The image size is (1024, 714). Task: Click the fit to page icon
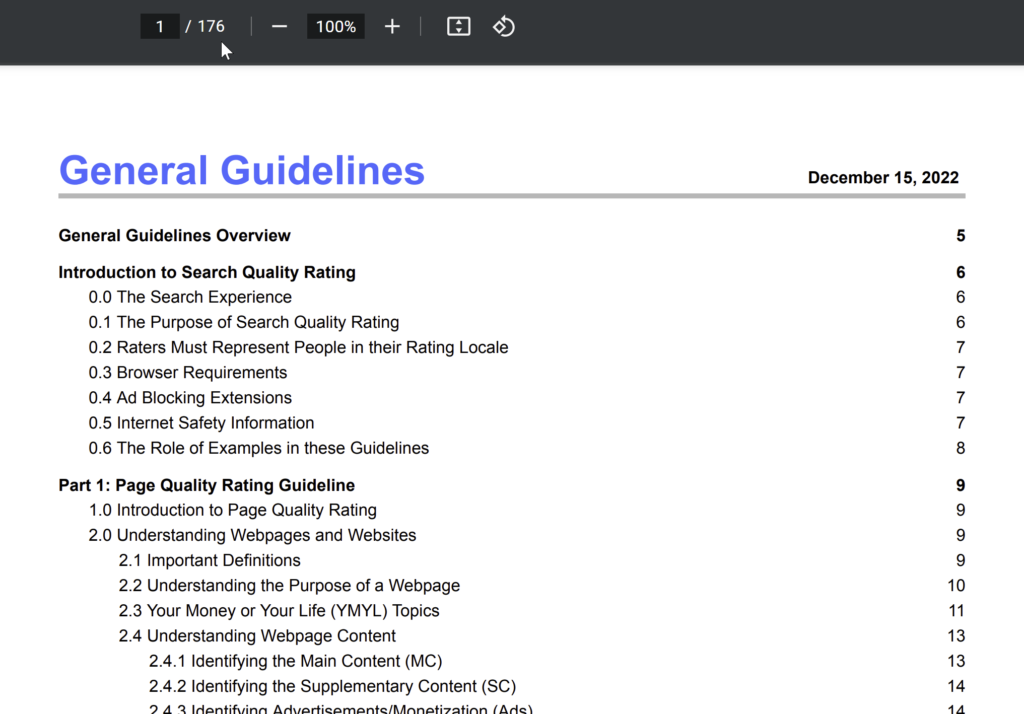coord(458,27)
